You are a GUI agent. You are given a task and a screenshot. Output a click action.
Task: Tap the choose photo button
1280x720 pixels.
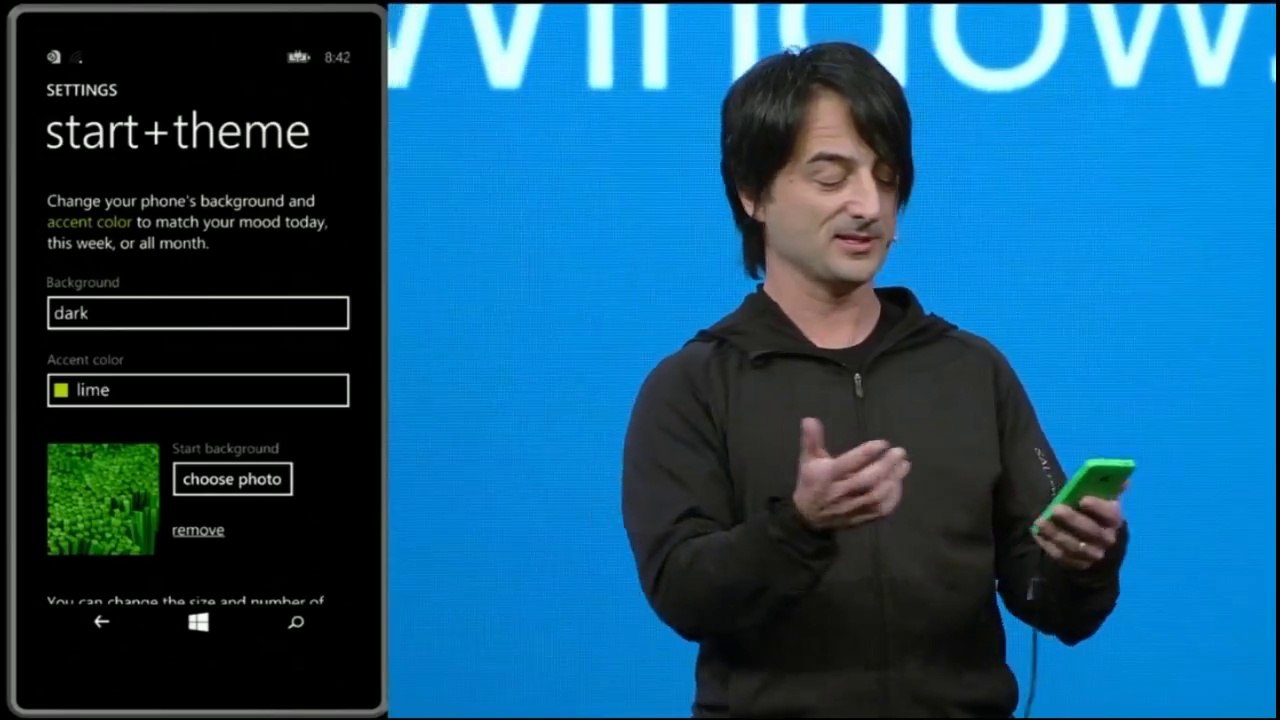232,479
